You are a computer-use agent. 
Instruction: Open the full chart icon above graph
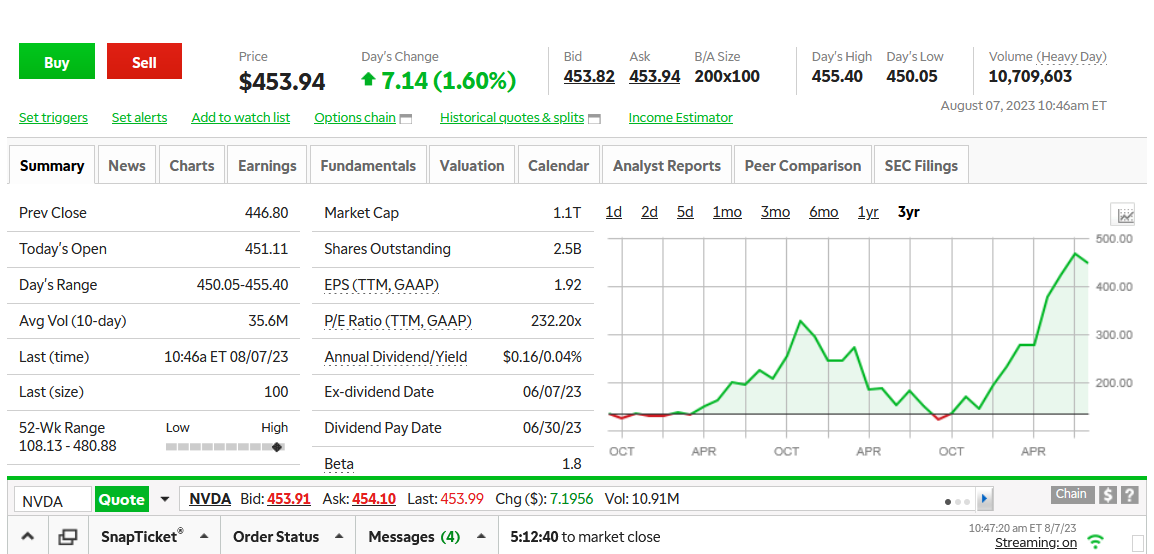(x=1125, y=215)
